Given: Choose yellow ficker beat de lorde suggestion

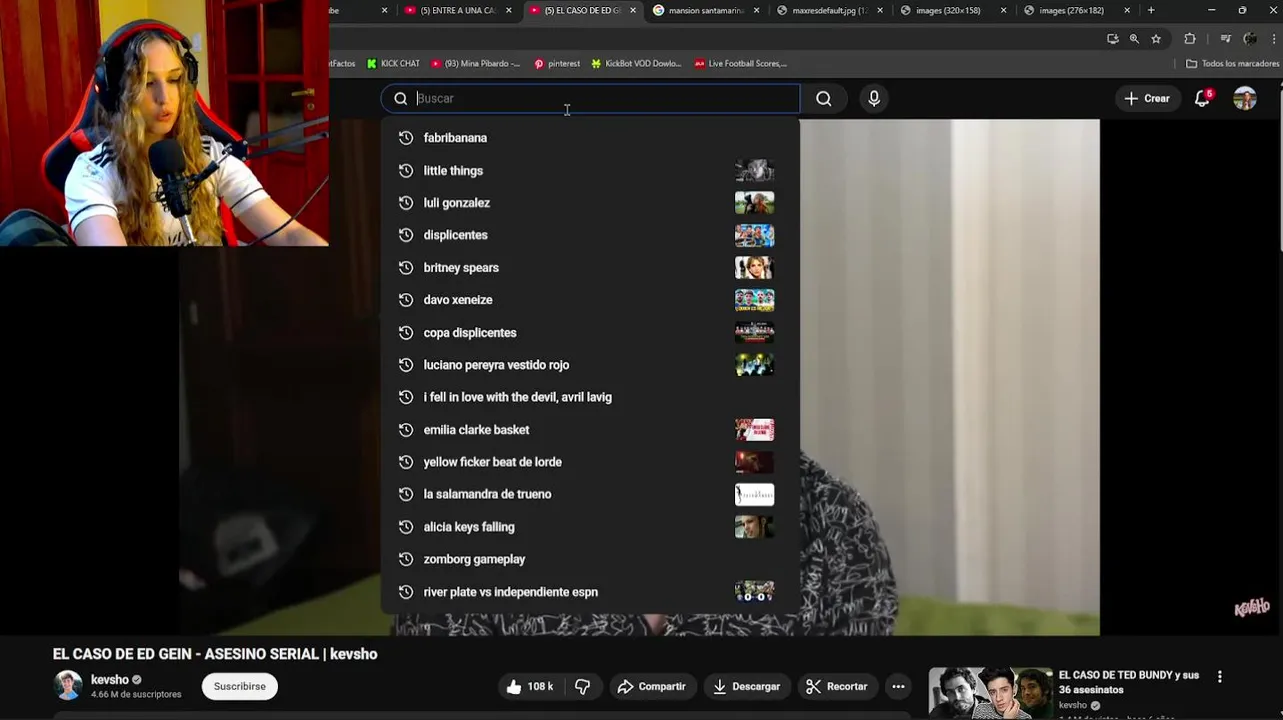Looking at the screenshot, I should click(590, 462).
